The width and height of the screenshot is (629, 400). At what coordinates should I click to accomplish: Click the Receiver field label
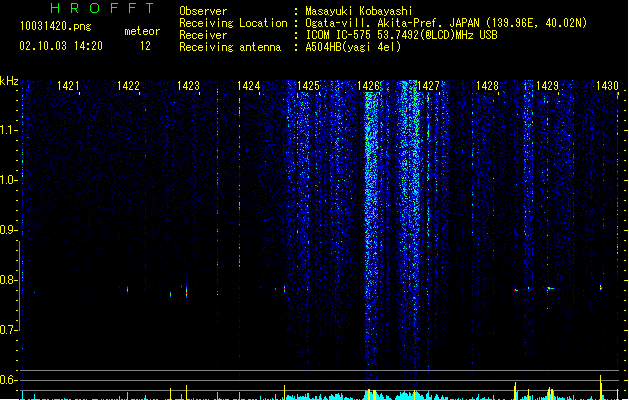tap(203, 35)
